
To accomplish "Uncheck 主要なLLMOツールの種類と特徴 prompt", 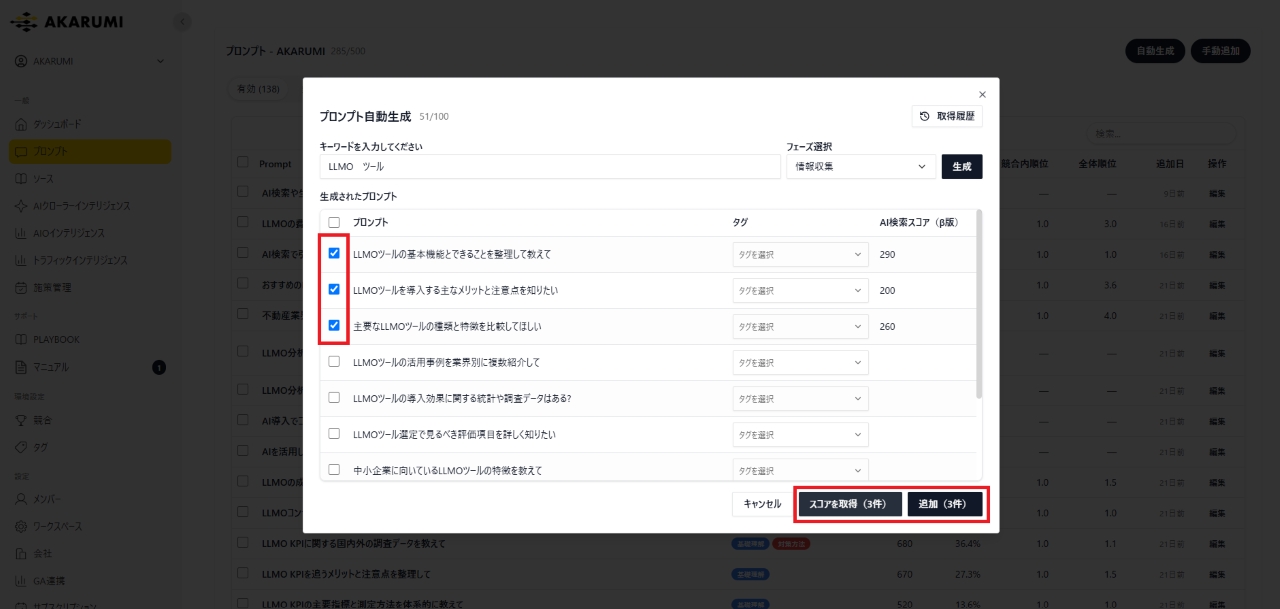I will [x=334, y=326].
